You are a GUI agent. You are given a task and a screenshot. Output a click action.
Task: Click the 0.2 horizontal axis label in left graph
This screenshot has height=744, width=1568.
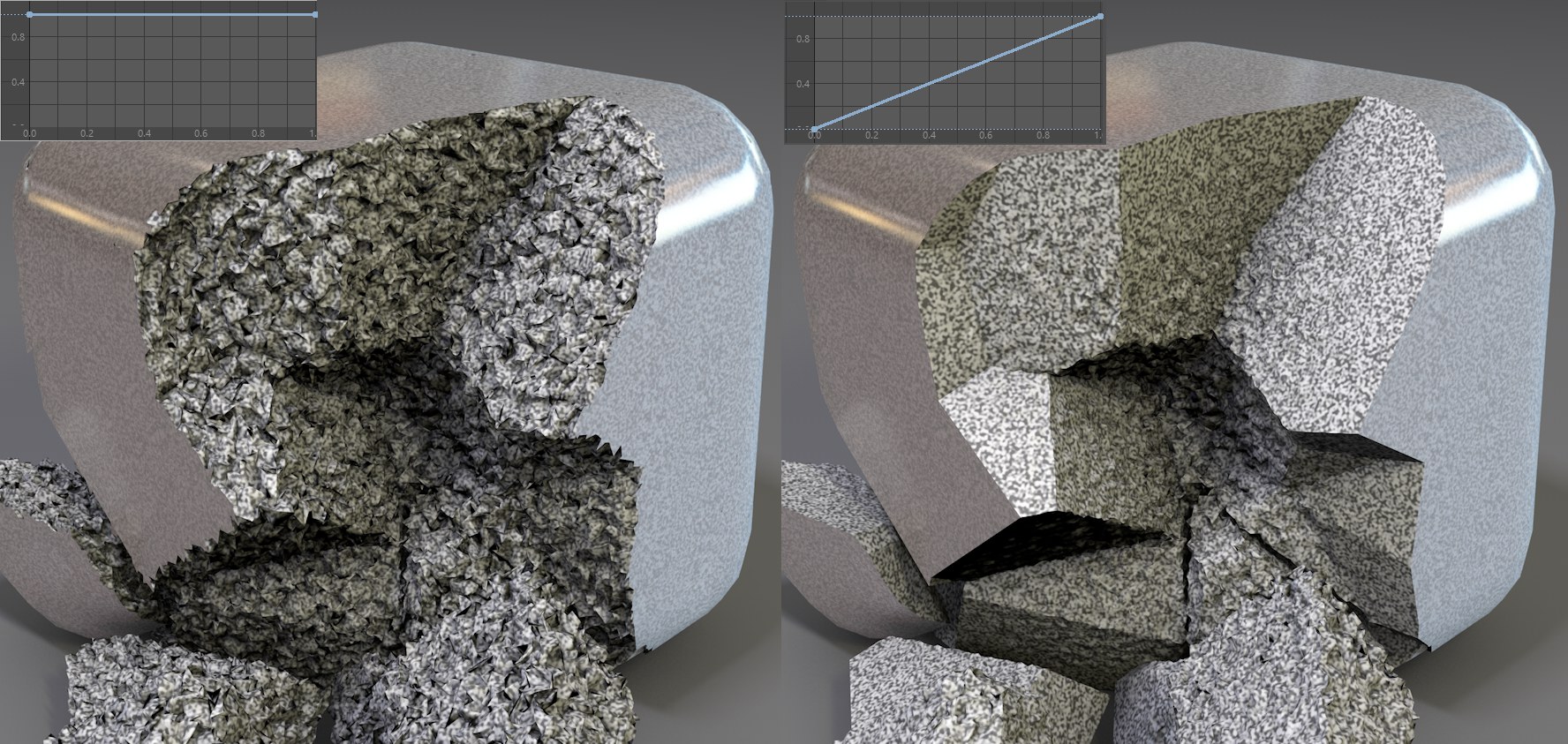pyautogui.click(x=87, y=133)
